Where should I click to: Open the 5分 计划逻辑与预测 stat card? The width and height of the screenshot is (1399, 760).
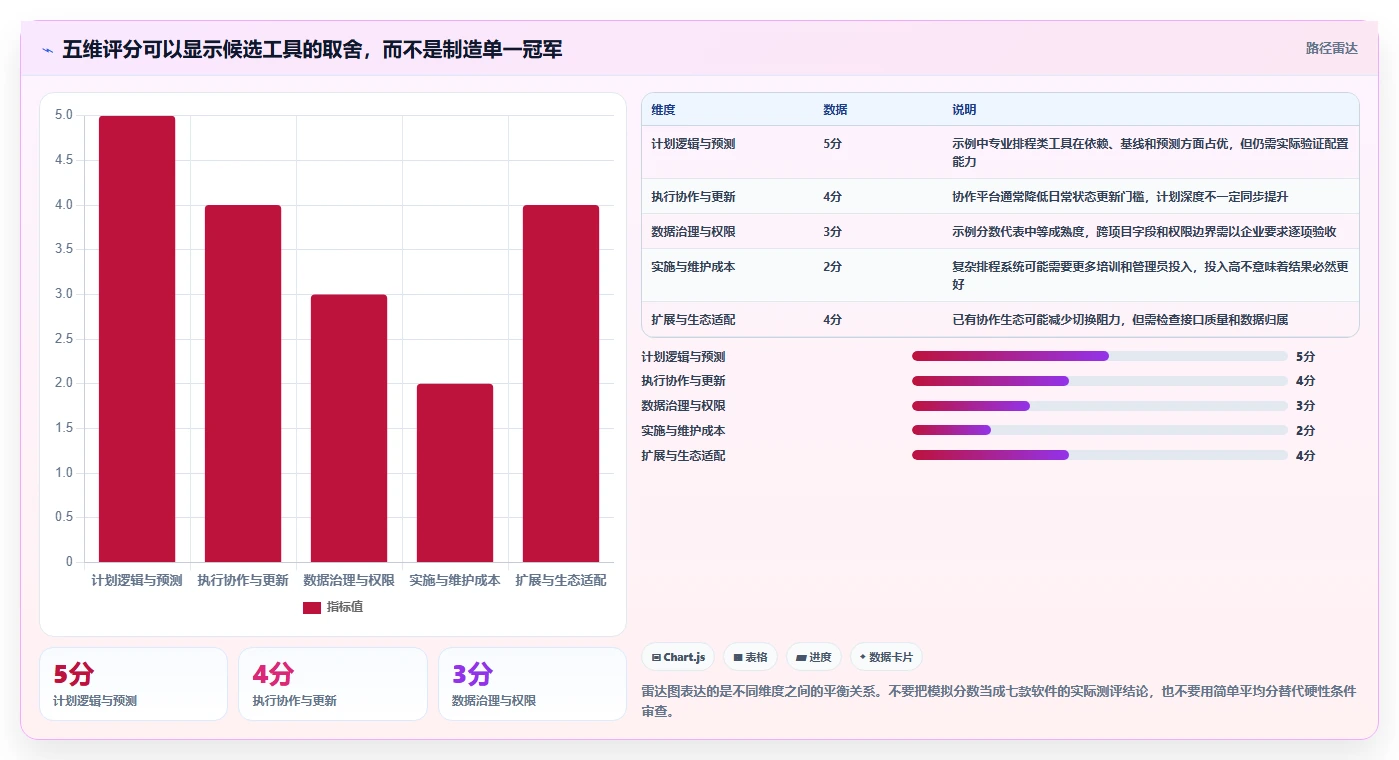pos(133,684)
